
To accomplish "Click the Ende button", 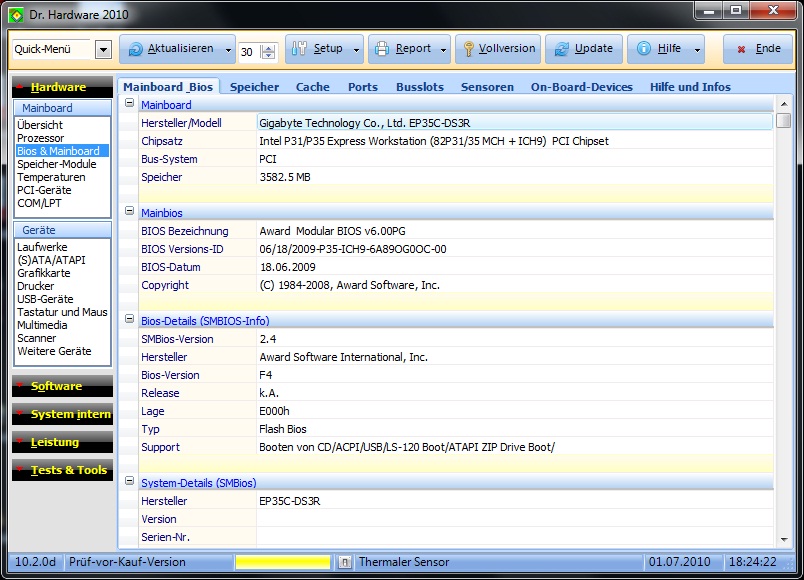I will (758, 49).
